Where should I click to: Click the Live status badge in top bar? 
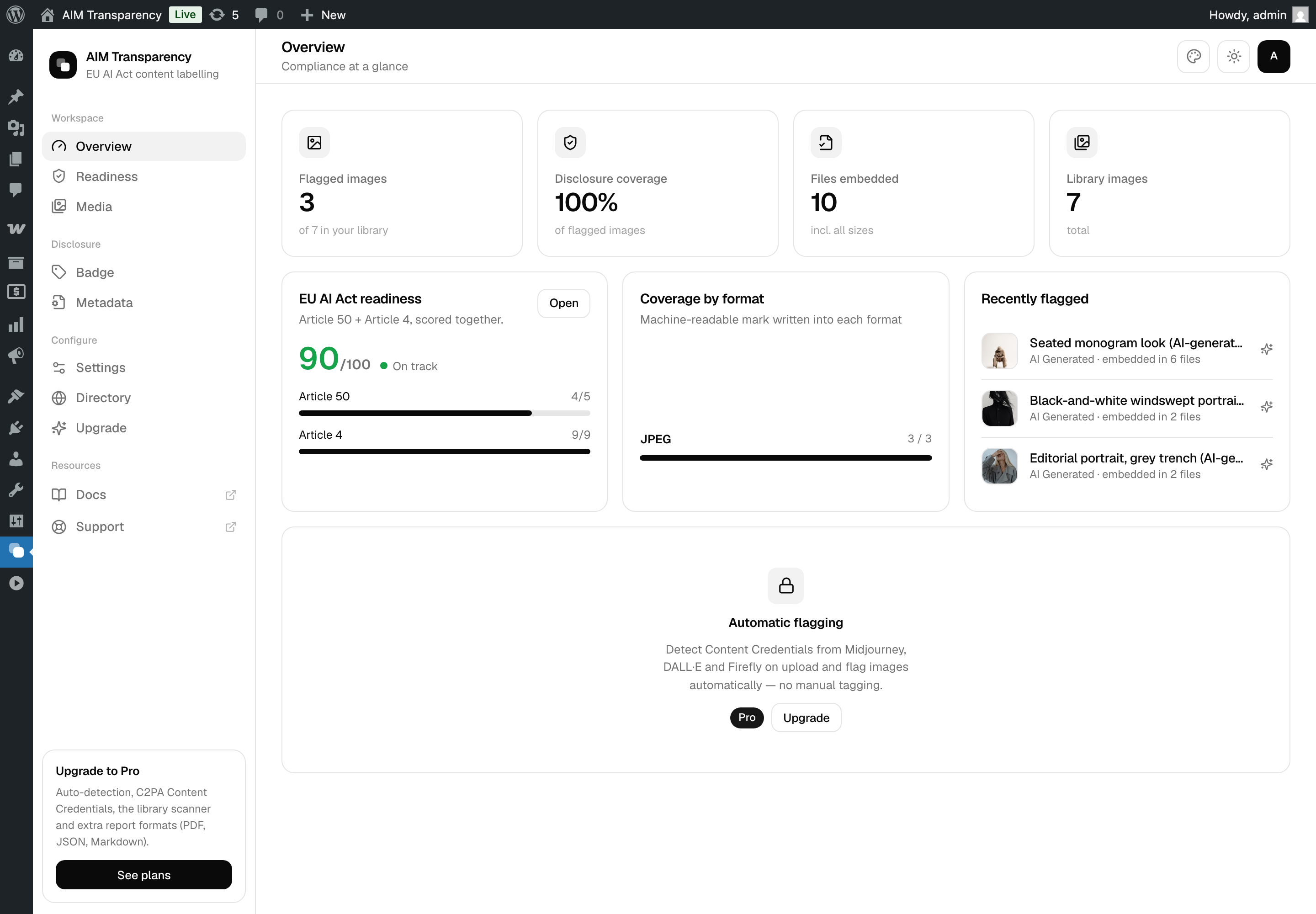(185, 14)
